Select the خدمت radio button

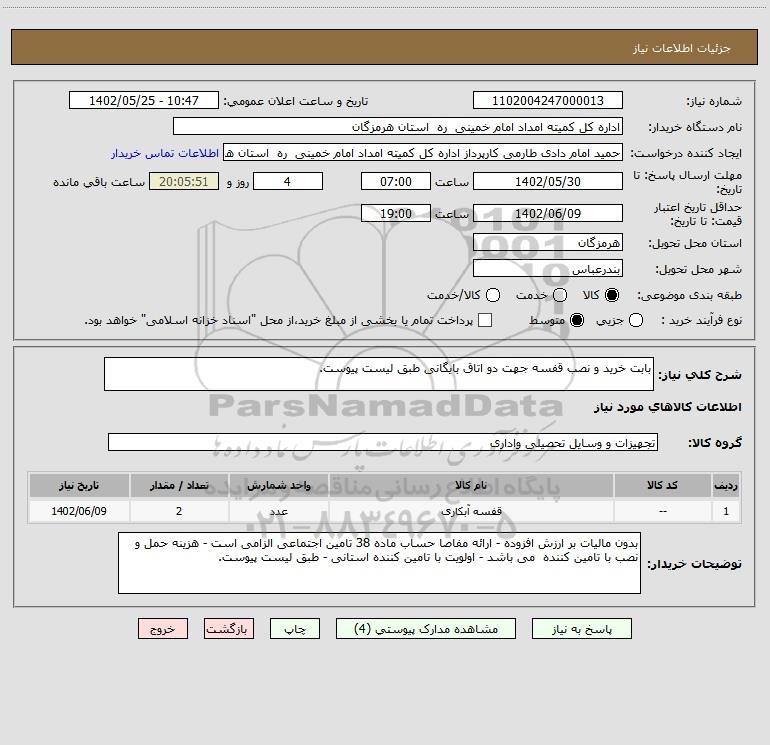pyautogui.click(x=560, y=295)
